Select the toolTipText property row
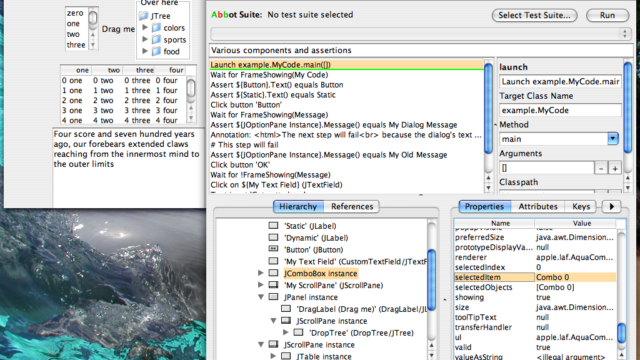This screenshot has width=640, height=360. coord(535,317)
